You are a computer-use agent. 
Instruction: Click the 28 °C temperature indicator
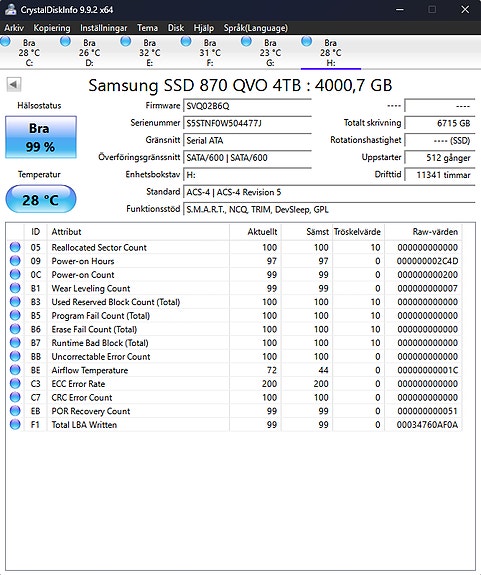(x=41, y=199)
